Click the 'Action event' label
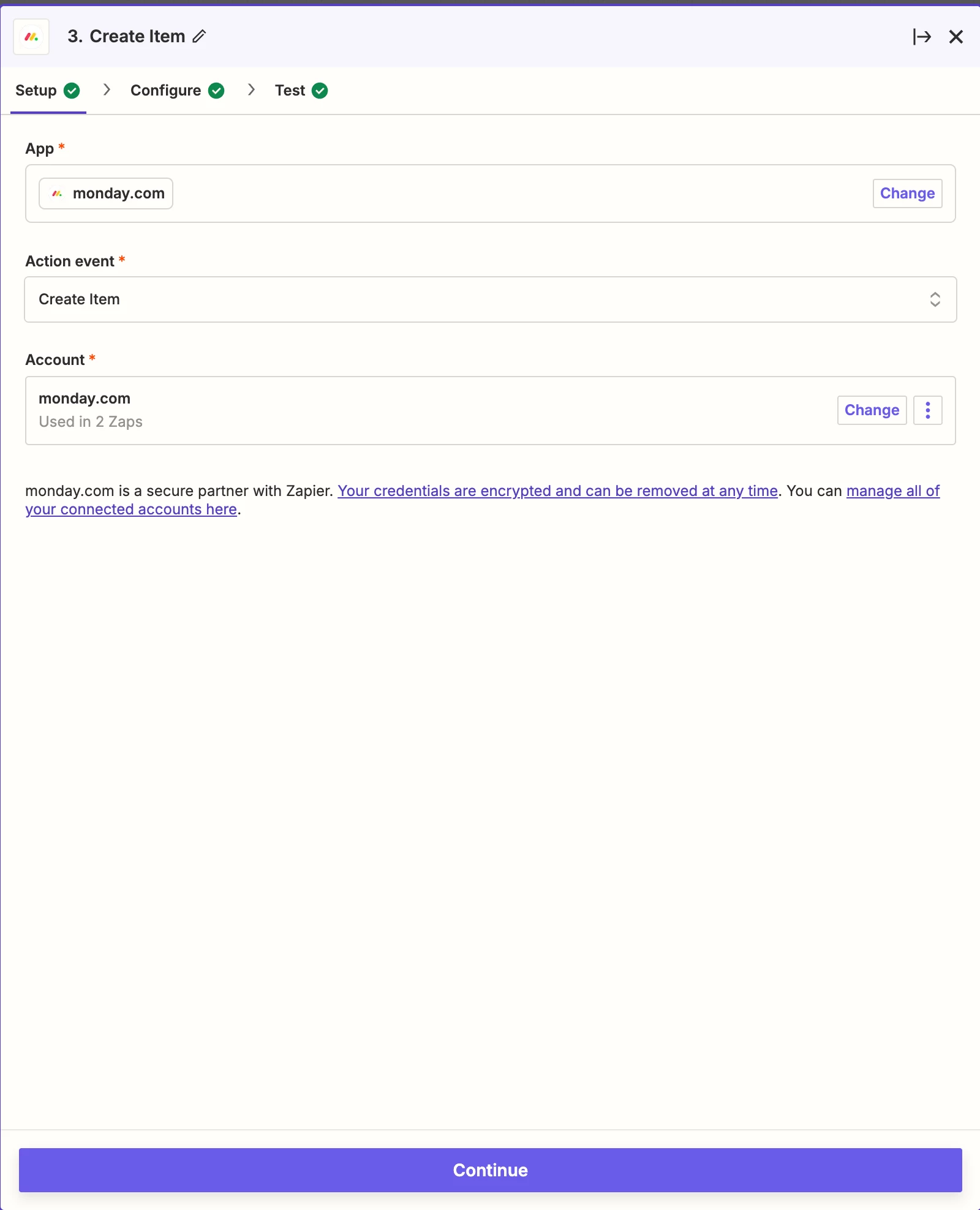Screen dimensions: 980x1210 (x=70, y=261)
